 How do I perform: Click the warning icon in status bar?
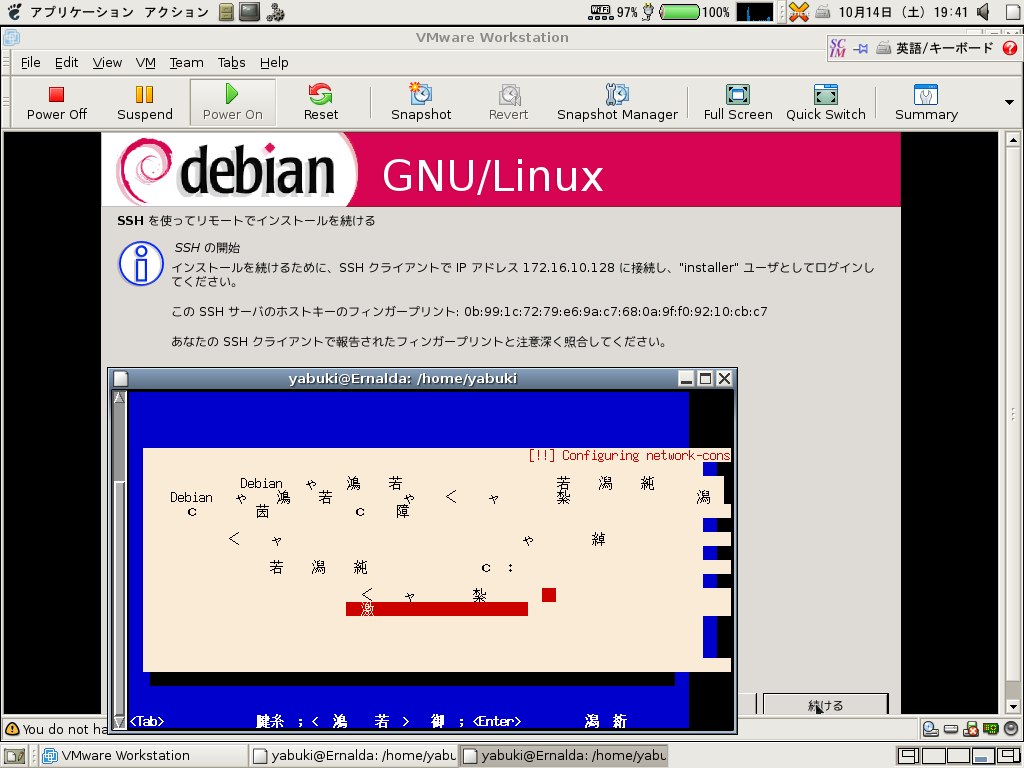point(12,729)
